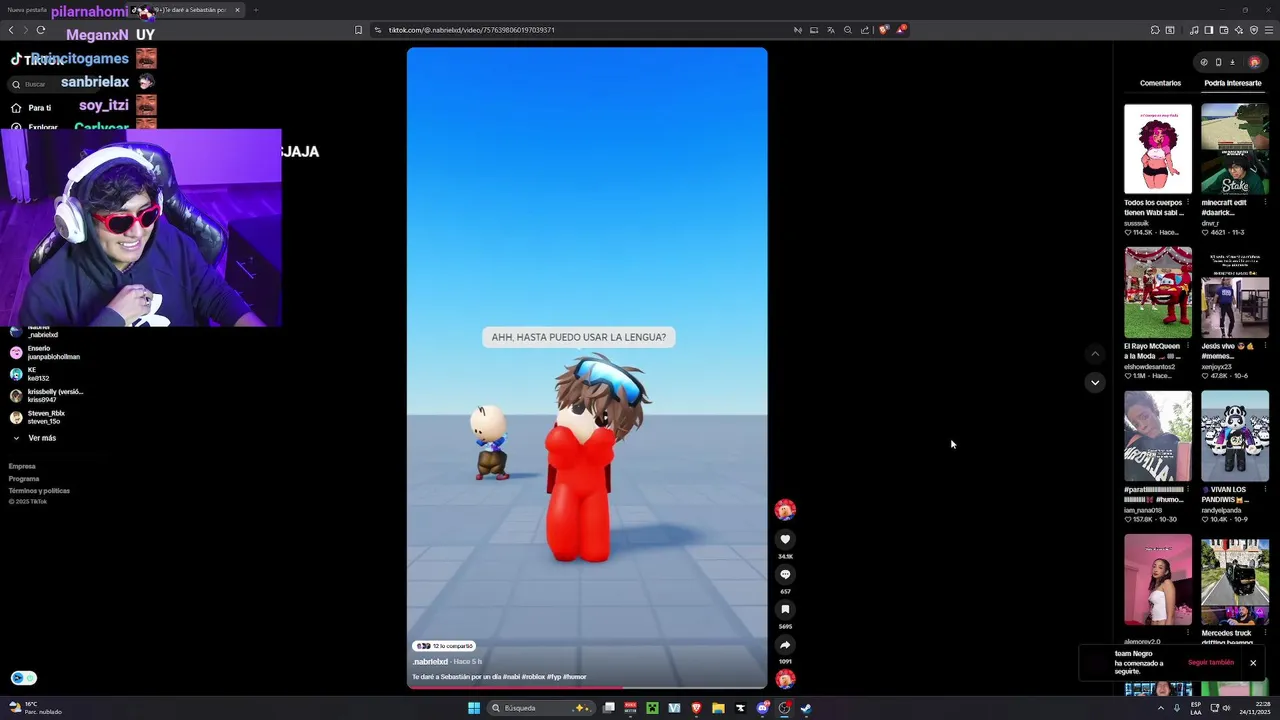Open File Explorer from taskbar
The image size is (1280, 720).
pyautogui.click(x=718, y=708)
